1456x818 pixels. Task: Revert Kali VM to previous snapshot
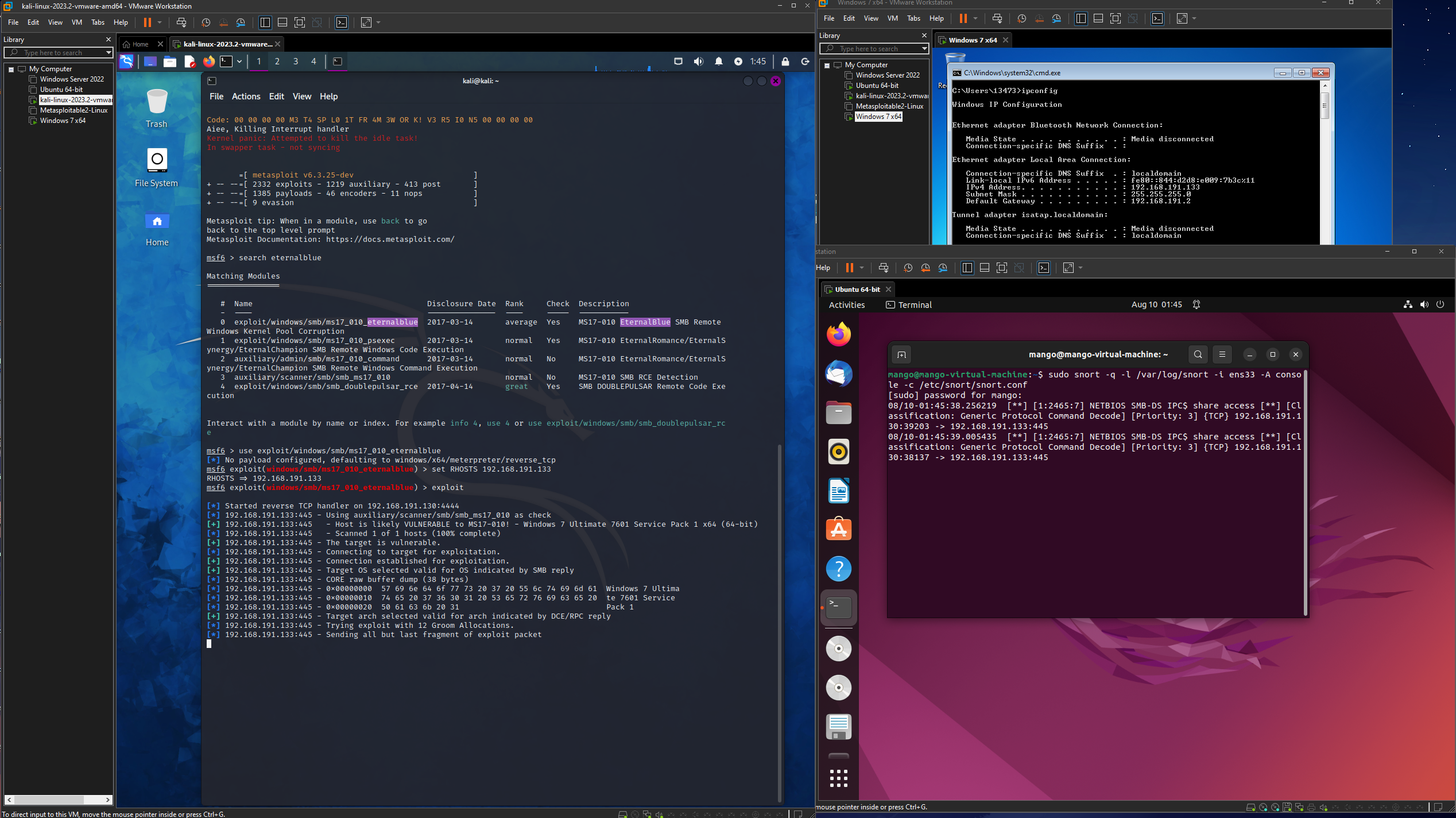(223, 22)
